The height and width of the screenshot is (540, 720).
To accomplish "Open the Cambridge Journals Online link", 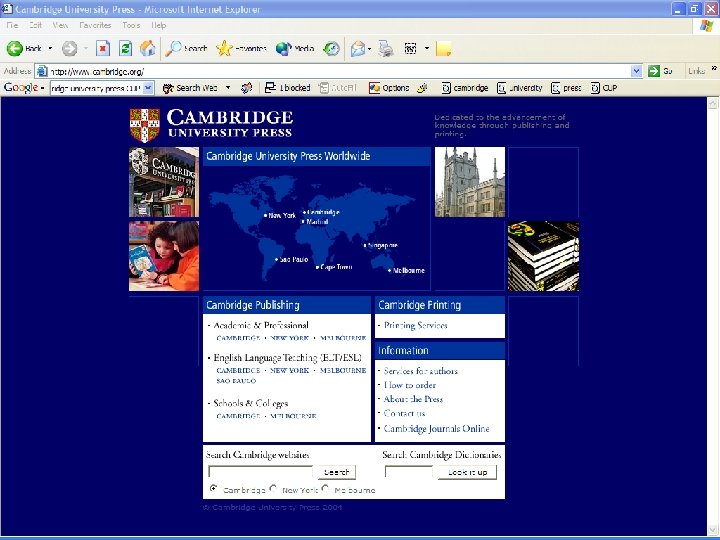I will (x=437, y=429).
